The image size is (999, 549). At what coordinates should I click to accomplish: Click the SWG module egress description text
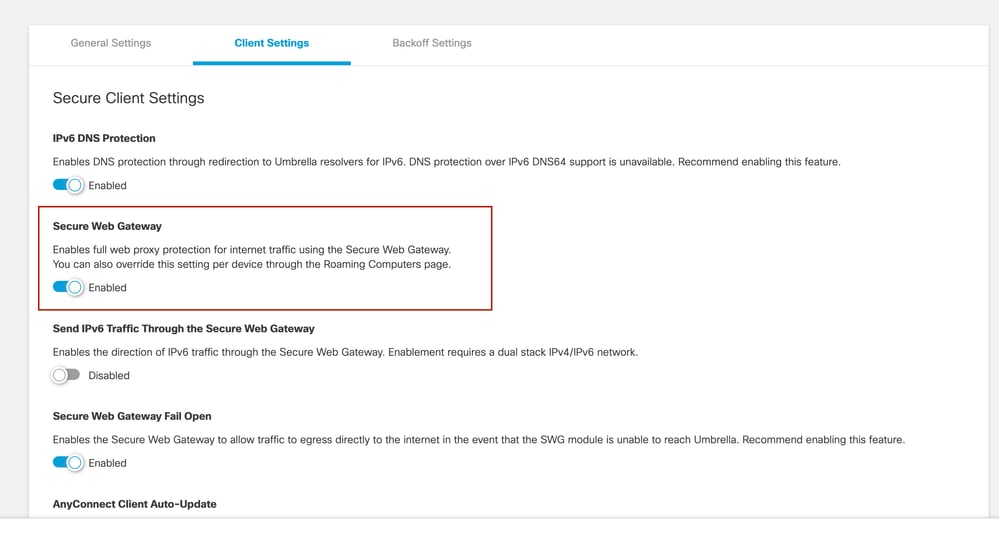[x=478, y=439]
